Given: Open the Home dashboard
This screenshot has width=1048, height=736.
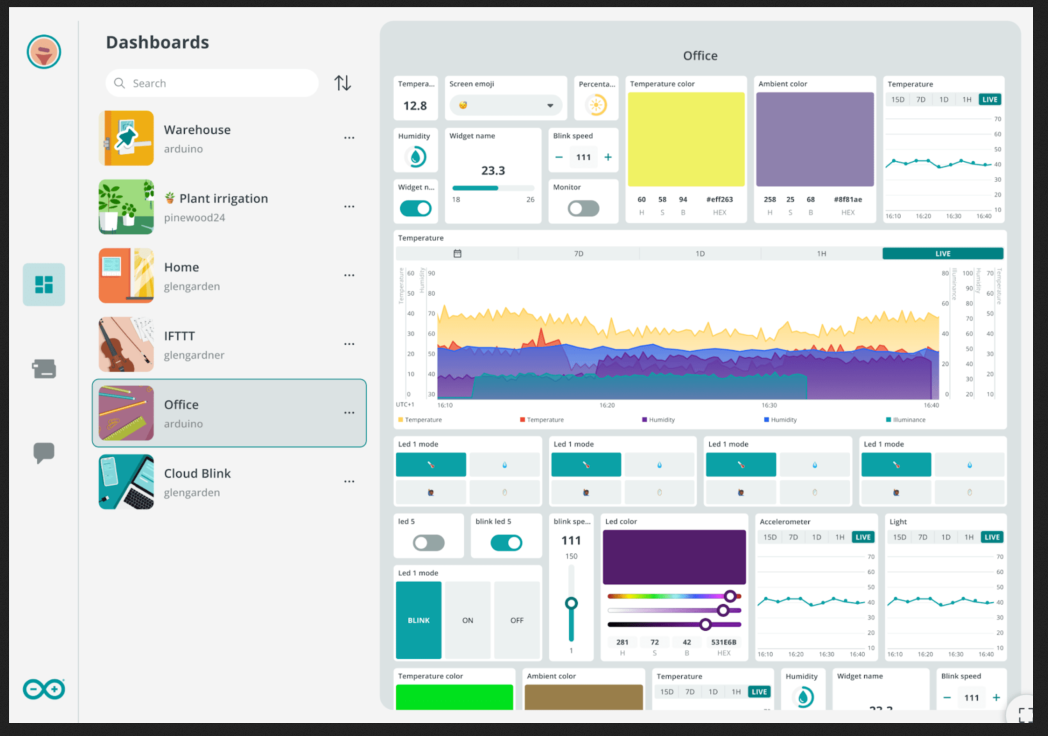Looking at the screenshot, I should point(229,275).
